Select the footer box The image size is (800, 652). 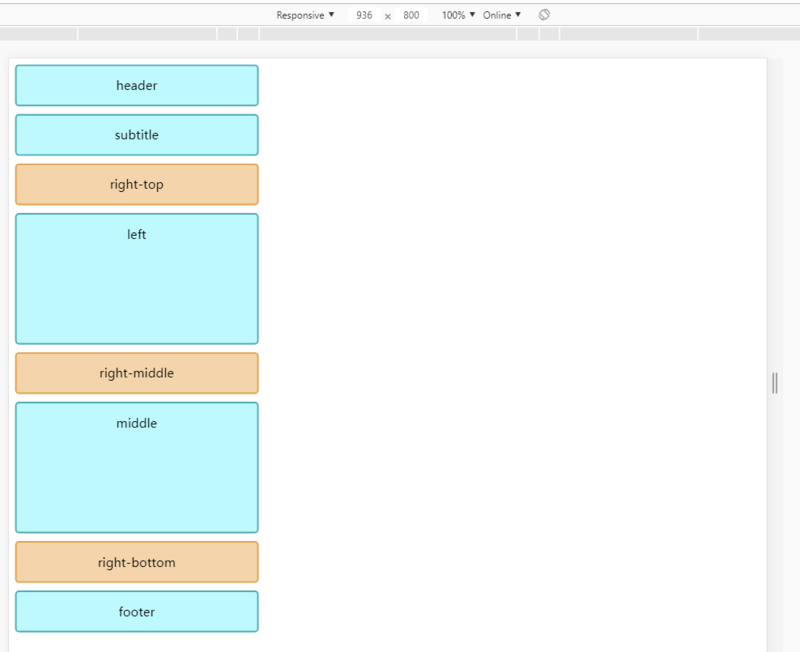pos(136,611)
